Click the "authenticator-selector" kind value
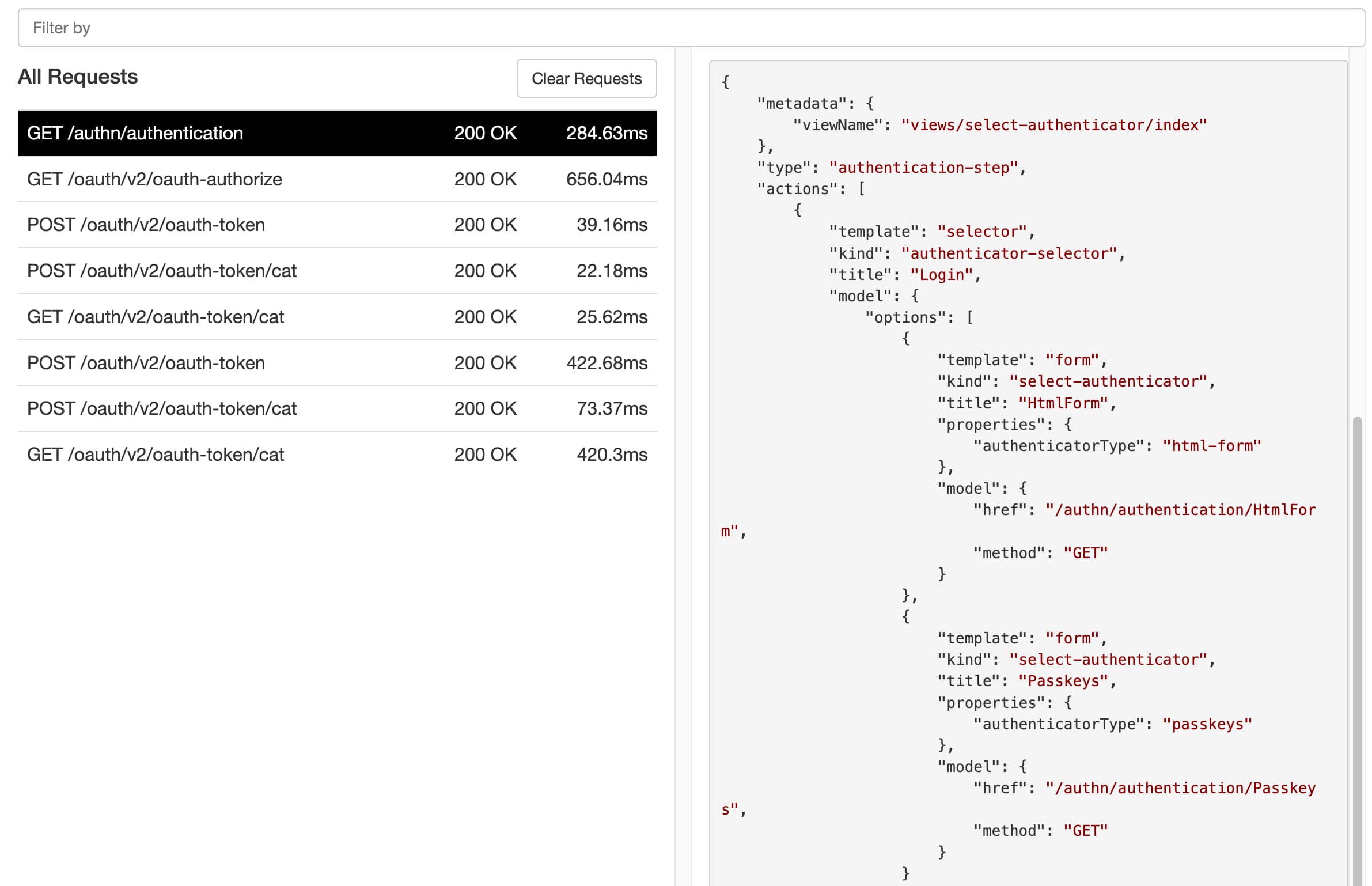This screenshot has height=886, width=1372. click(x=1009, y=253)
